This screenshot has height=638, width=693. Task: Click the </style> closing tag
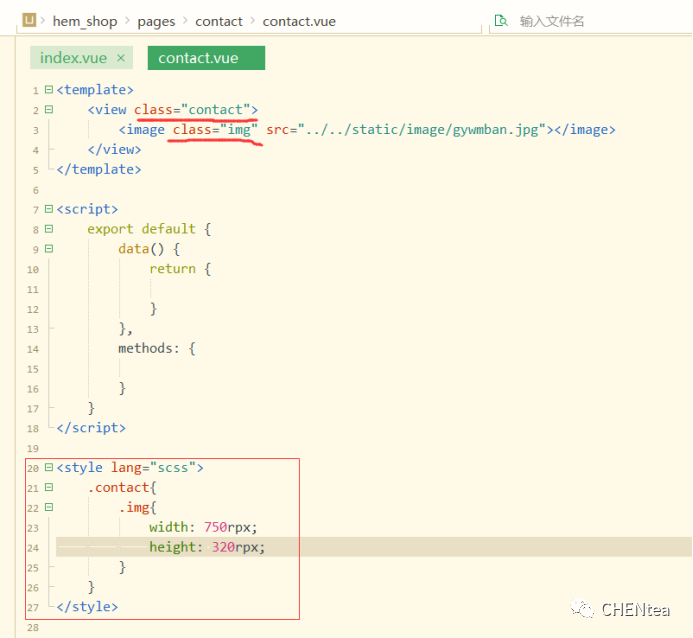click(87, 607)
